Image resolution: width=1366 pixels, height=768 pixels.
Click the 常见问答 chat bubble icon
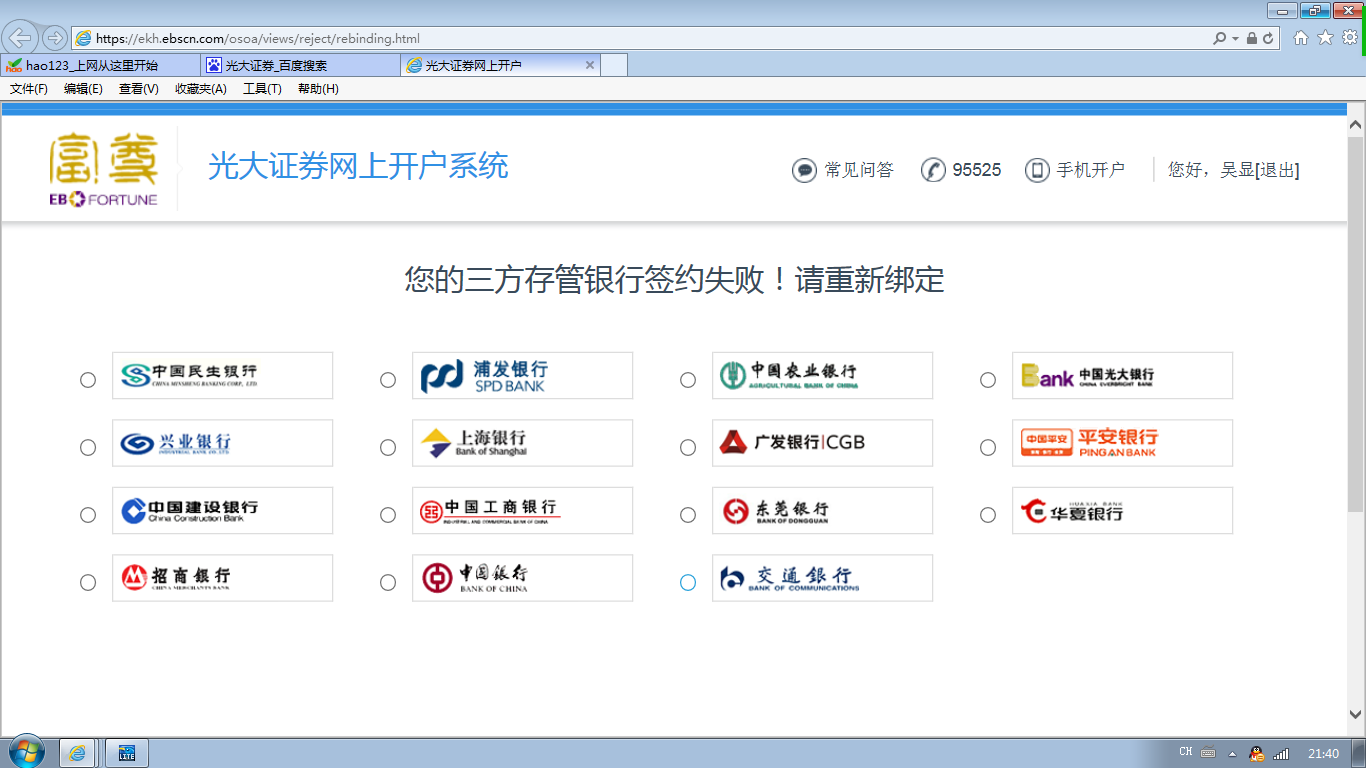click(804, 170)
